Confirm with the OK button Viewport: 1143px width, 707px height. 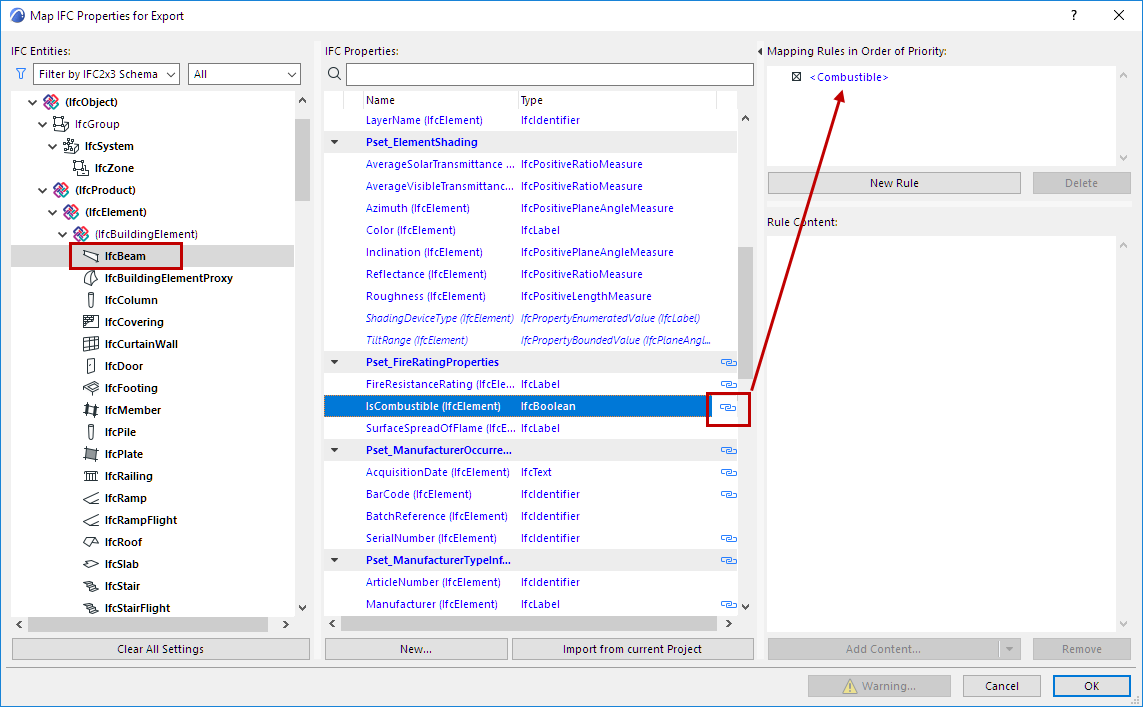(1091, 686)
